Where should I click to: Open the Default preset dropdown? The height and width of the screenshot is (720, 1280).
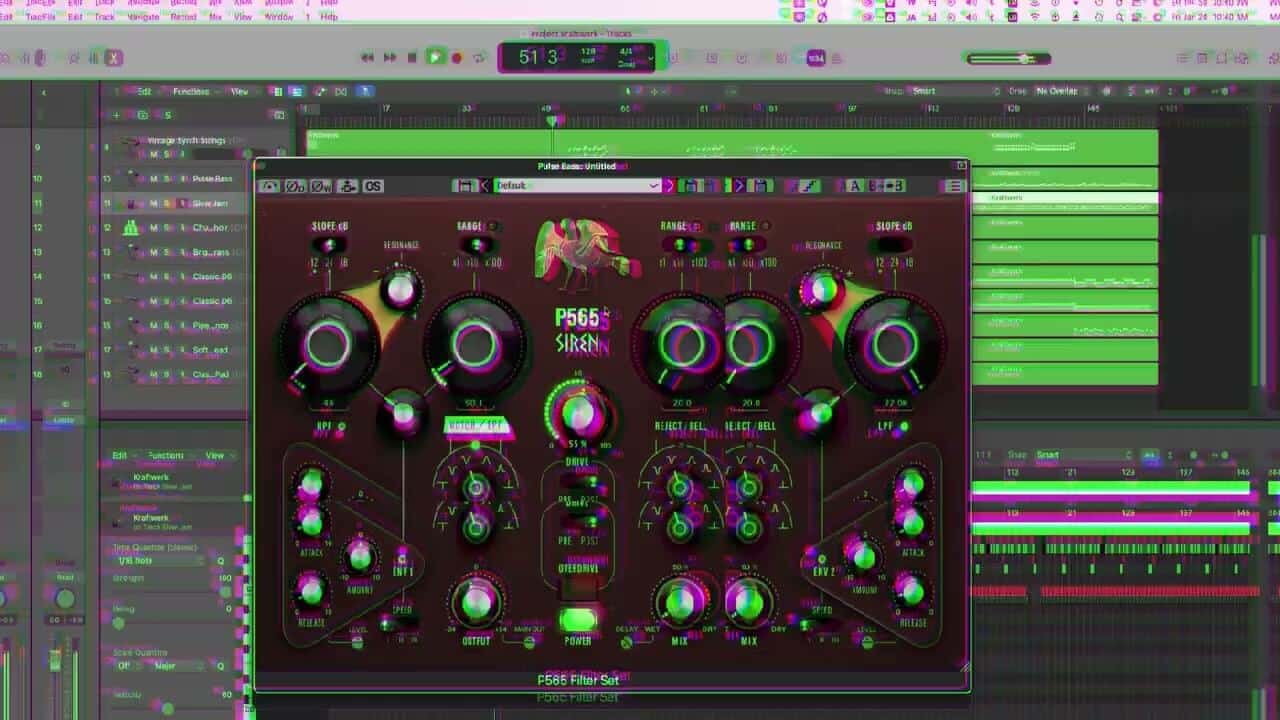[577, 186]
